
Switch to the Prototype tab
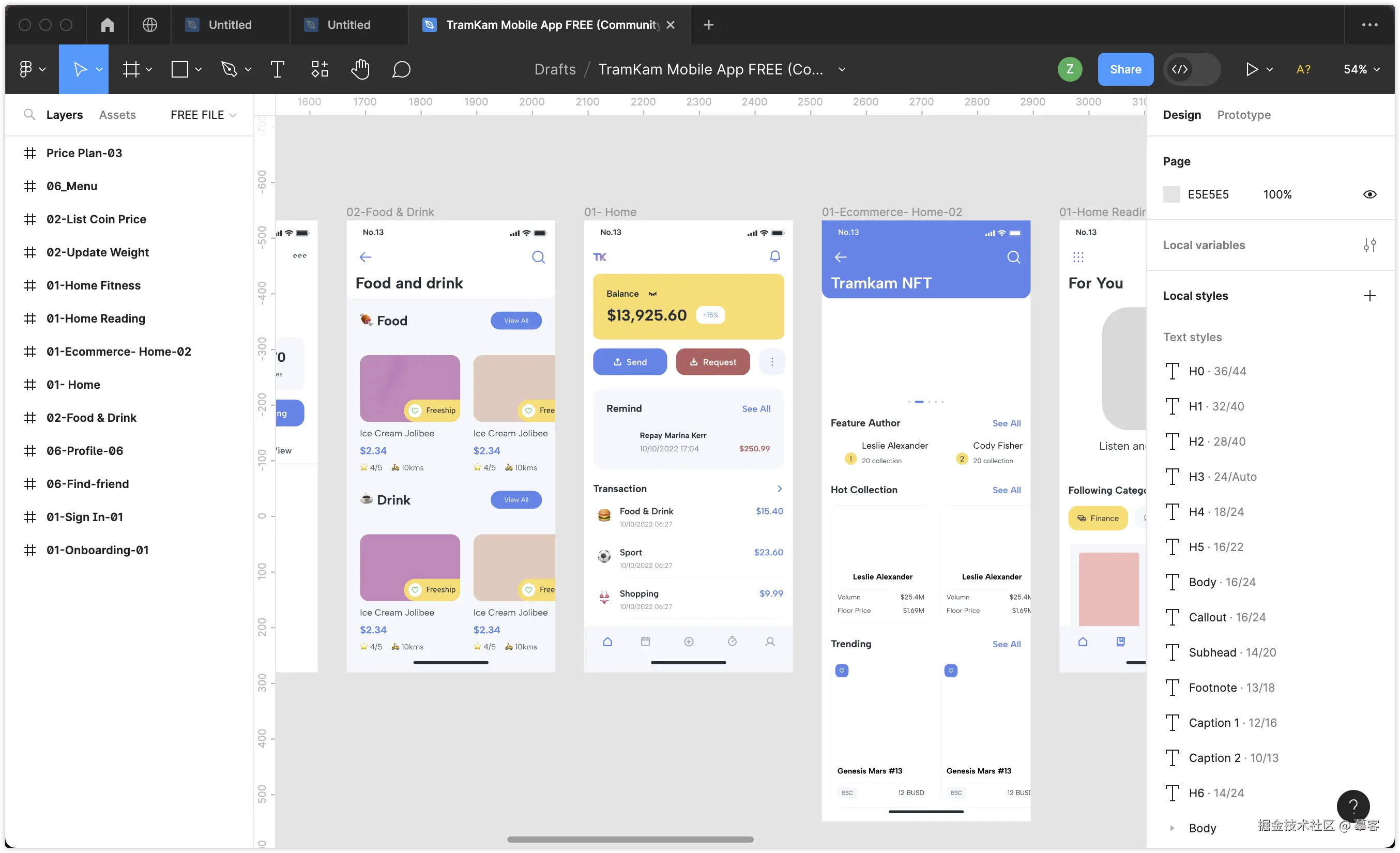[x=1243, y=115]
